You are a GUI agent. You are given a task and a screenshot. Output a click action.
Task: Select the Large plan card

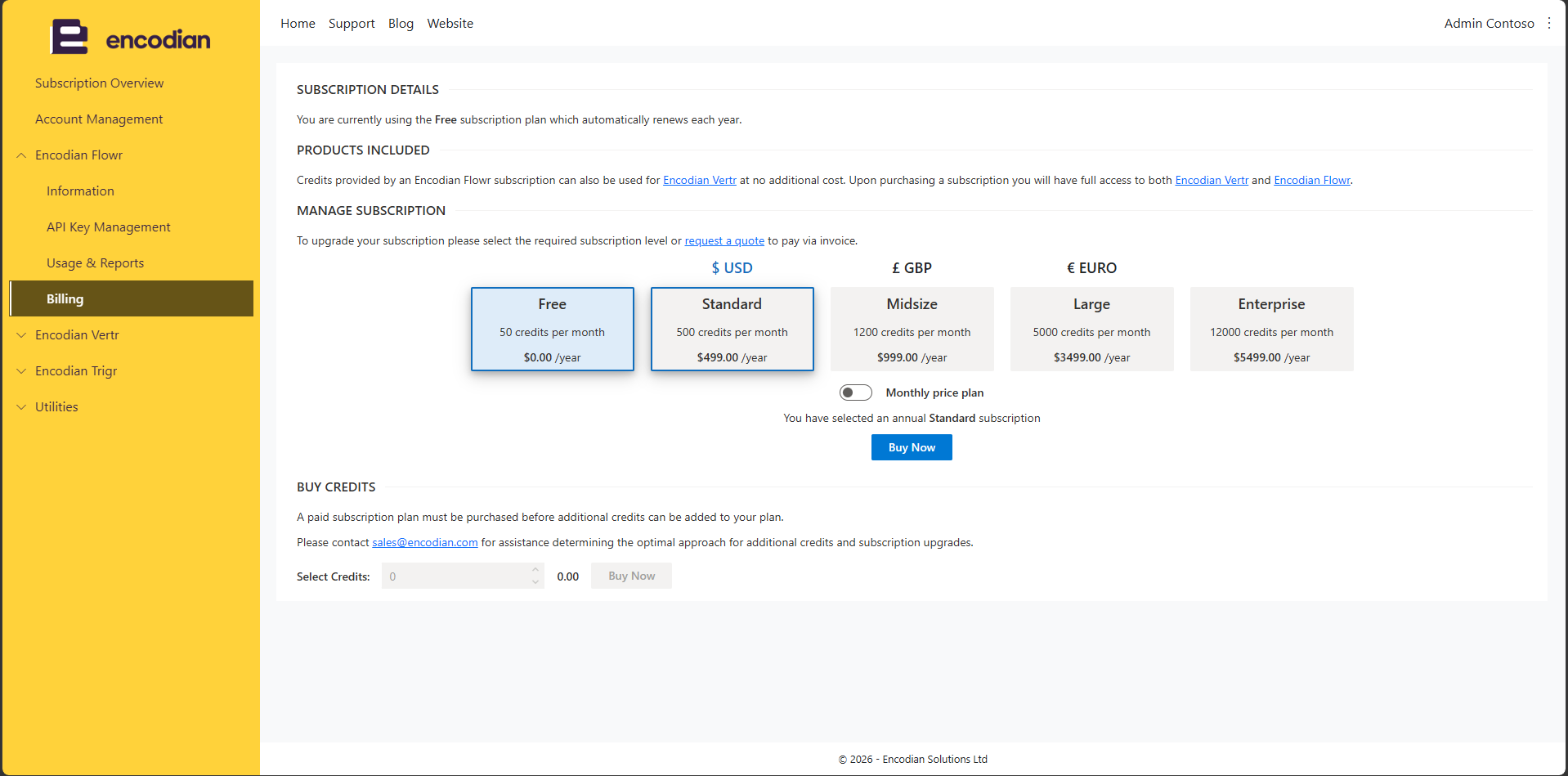point(1092,329)
